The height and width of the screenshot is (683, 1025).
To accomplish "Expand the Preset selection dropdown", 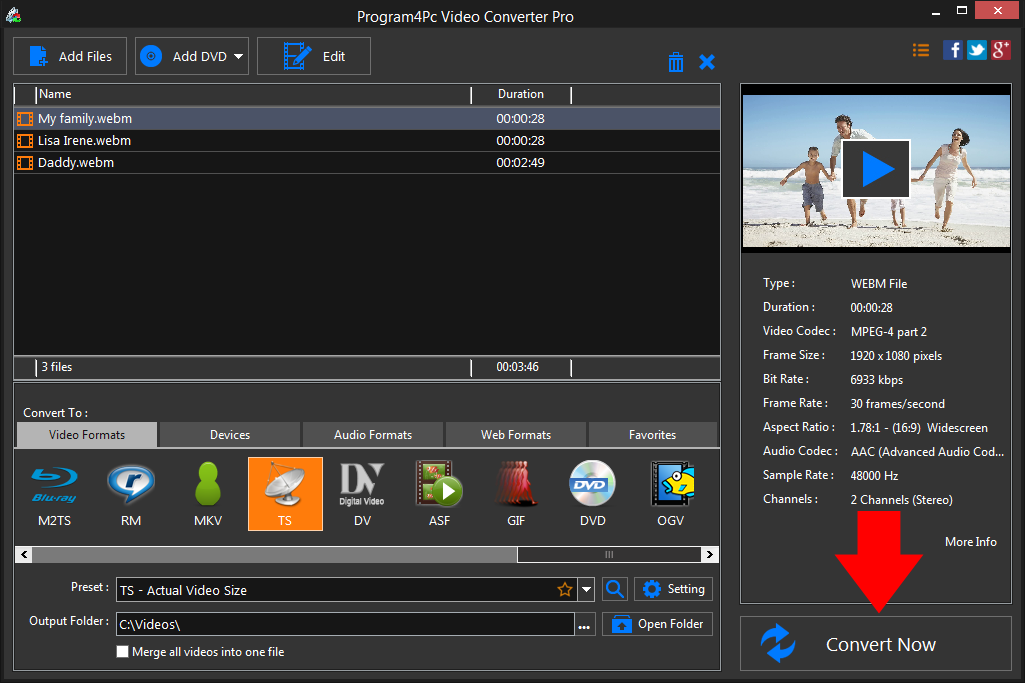I will point(586,590).
